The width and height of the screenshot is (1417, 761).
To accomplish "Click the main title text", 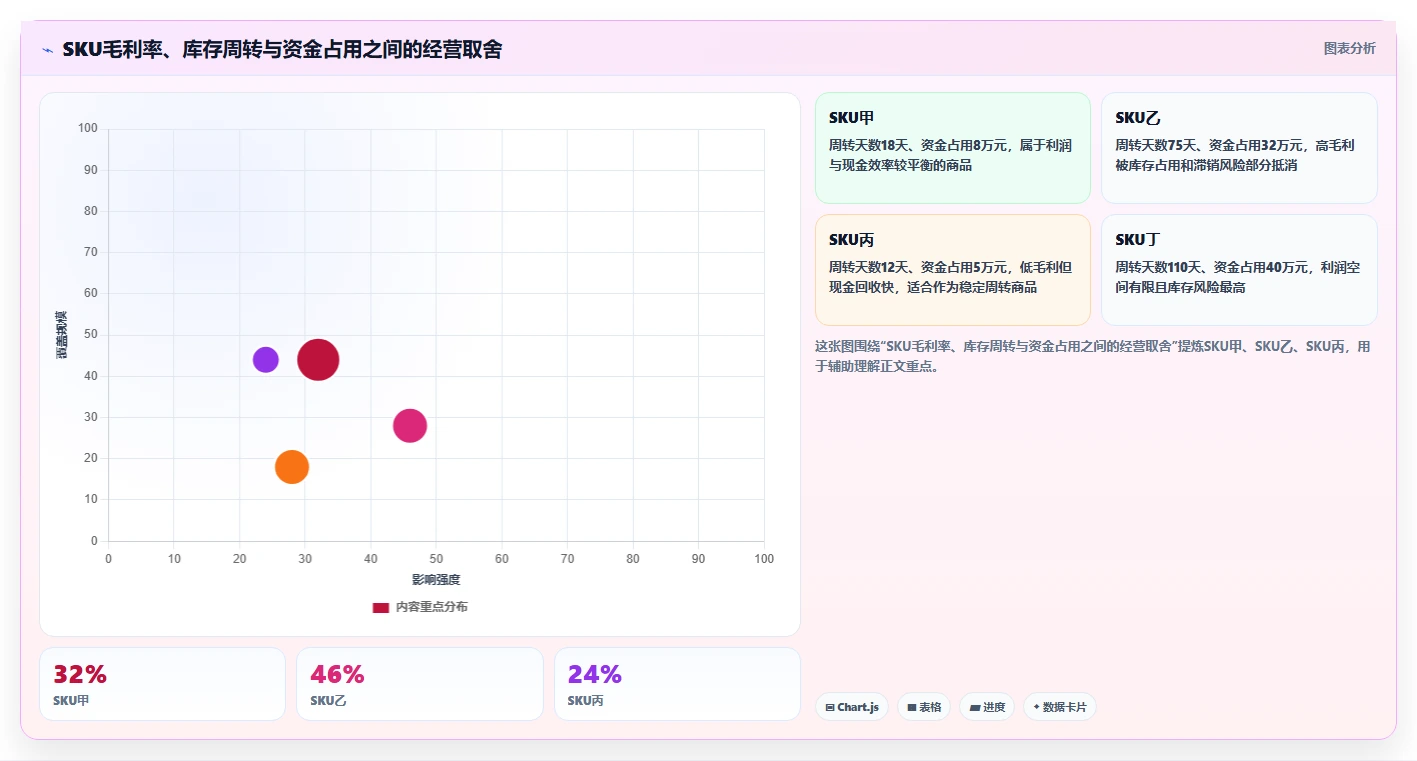I will [282, 49].
